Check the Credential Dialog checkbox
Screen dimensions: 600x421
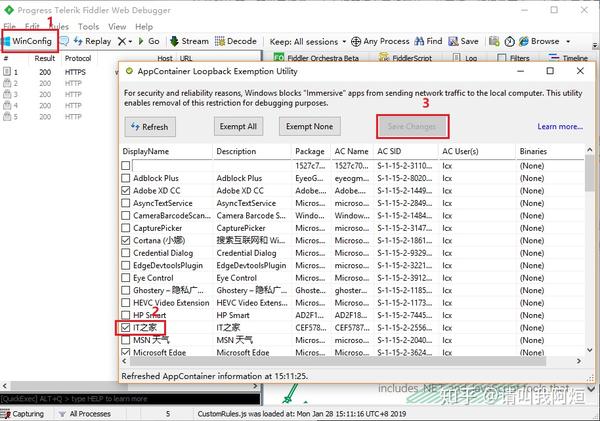click(126, 253)
